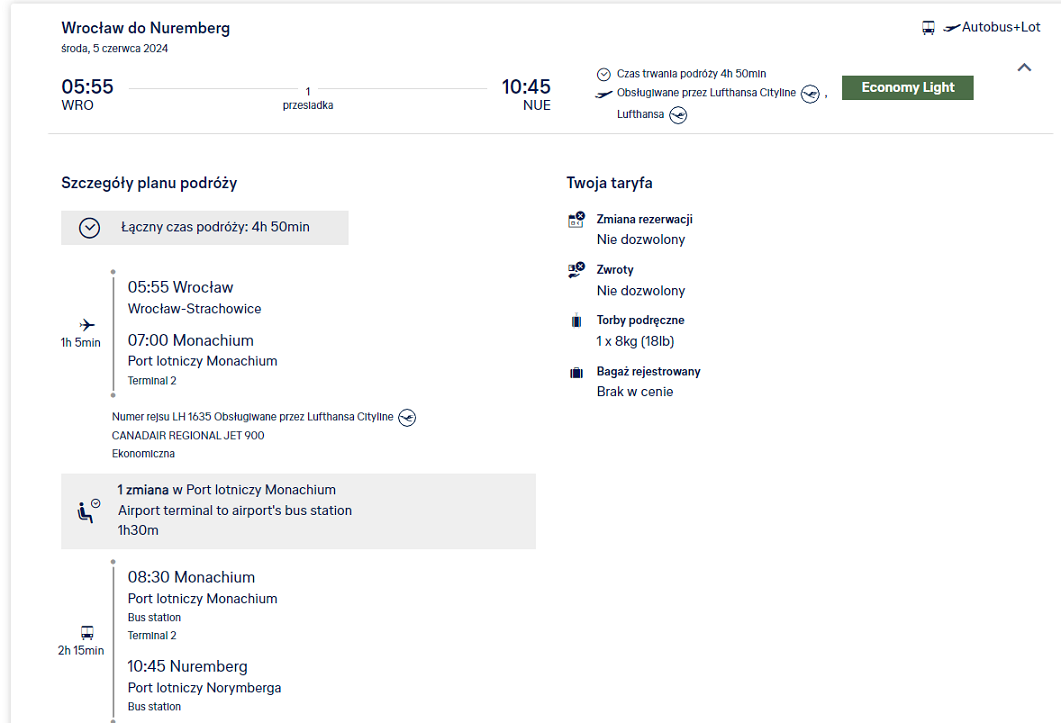Image resolution: width=1061 pixels, height=723 pixels.
Task: Click the clock icon in Łączny czas podróży
Action: pyautogui.click(x=89, y=227)
